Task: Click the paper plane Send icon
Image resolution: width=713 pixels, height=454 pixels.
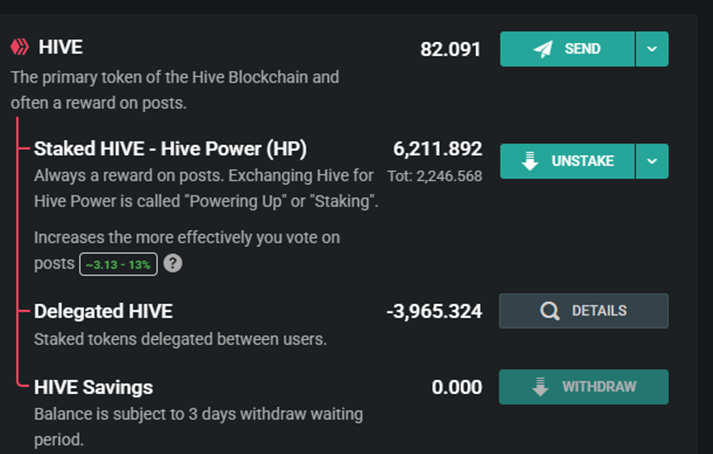Action: tap(543, 49)
